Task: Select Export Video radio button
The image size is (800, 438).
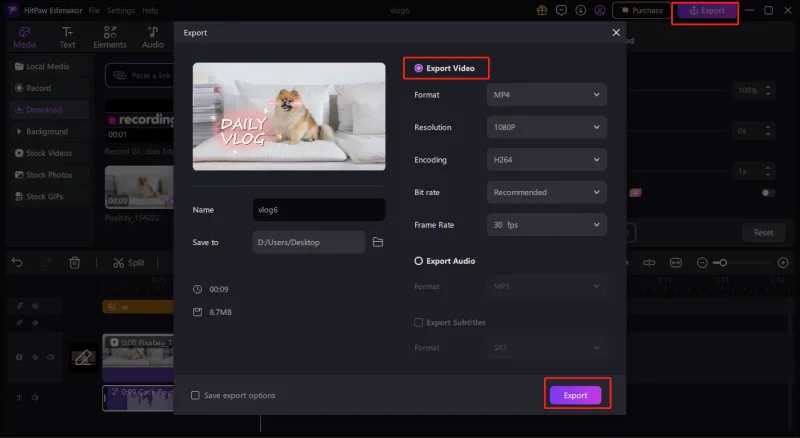Action: click(418, 68)
